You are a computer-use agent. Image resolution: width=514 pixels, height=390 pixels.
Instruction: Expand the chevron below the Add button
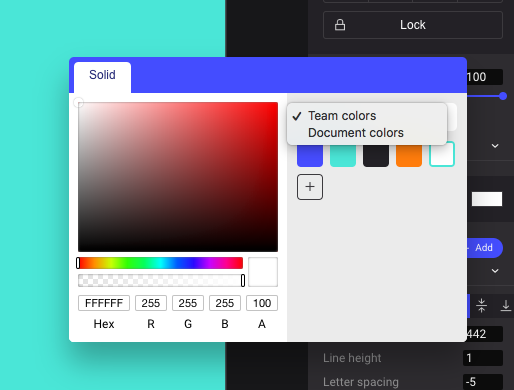pyautogui.click(x=495, y=271)
